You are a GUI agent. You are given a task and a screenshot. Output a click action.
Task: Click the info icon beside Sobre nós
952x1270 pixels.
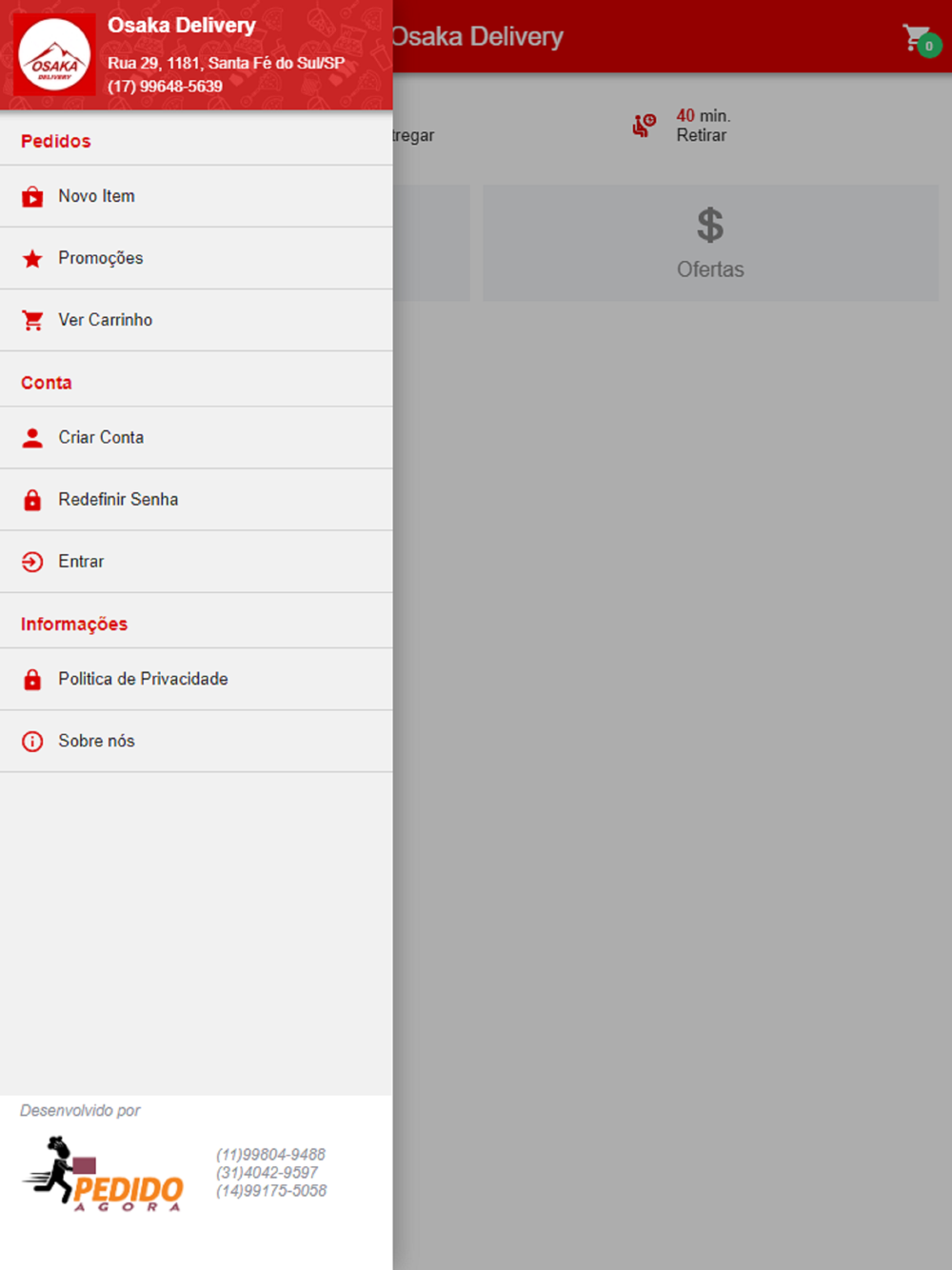point(32,742)
